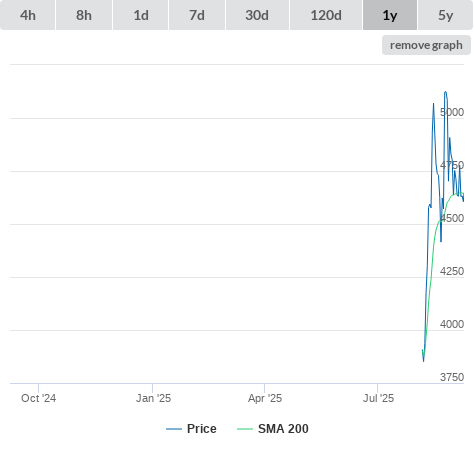Open the 5y time range
Image resolution: width=474 pixels, height=455 pixels.
(x=446, y=15)
